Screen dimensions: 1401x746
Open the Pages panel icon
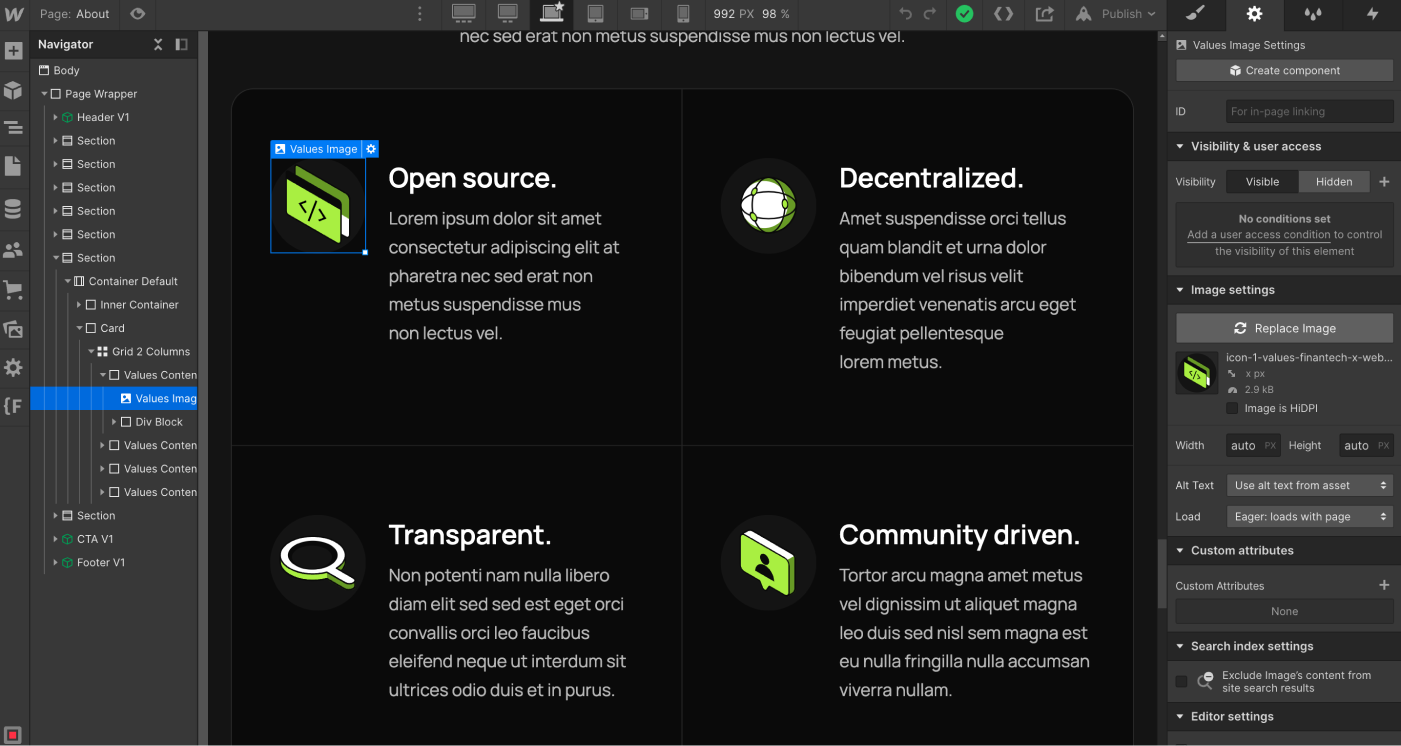13,166
